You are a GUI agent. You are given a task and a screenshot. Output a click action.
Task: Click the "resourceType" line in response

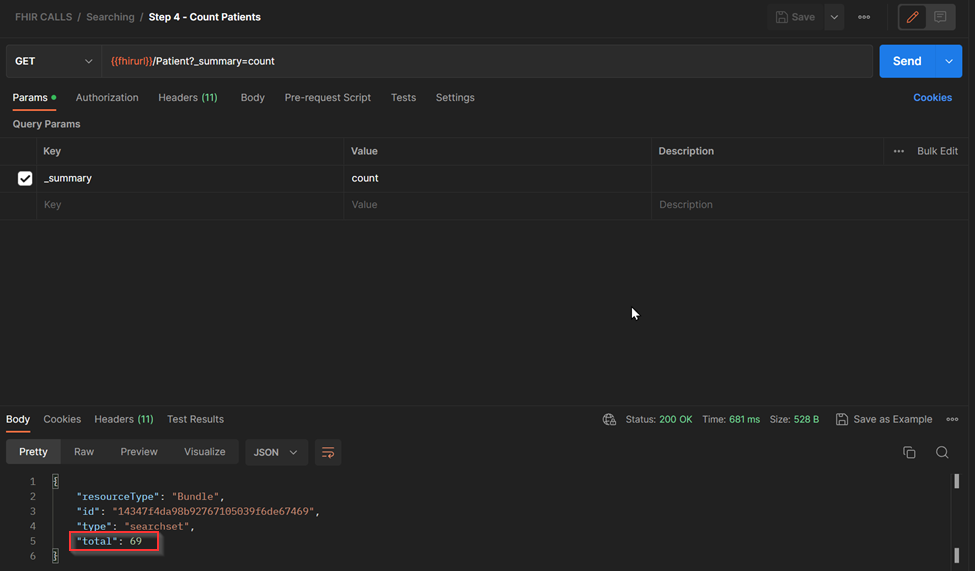click(150, 496)
